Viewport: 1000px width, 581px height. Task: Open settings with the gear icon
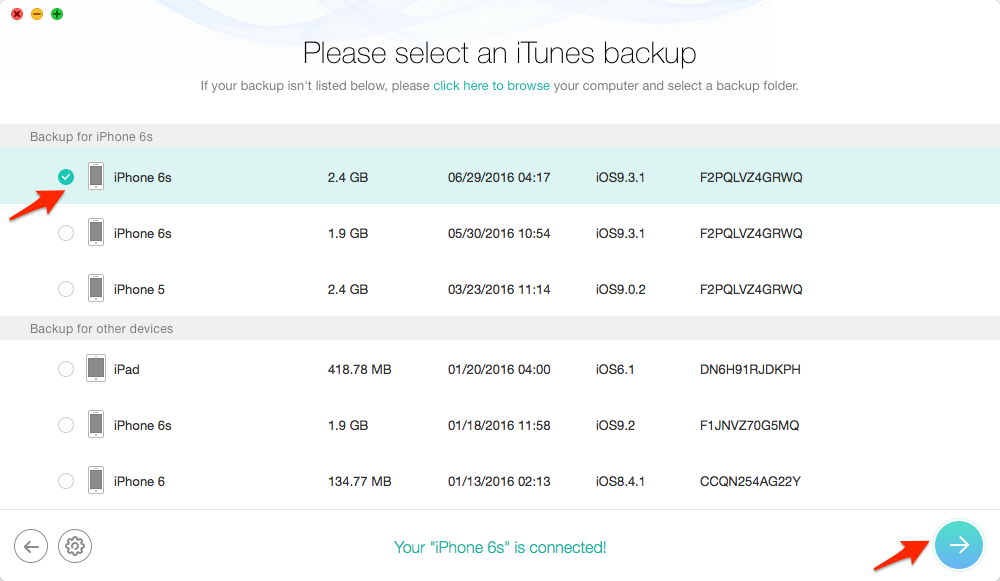(75, 547)
